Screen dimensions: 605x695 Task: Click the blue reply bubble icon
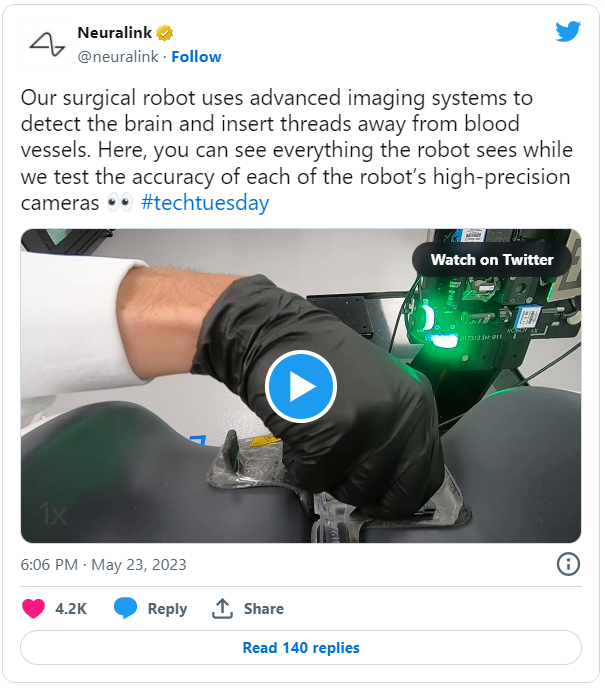click(125, 608)
